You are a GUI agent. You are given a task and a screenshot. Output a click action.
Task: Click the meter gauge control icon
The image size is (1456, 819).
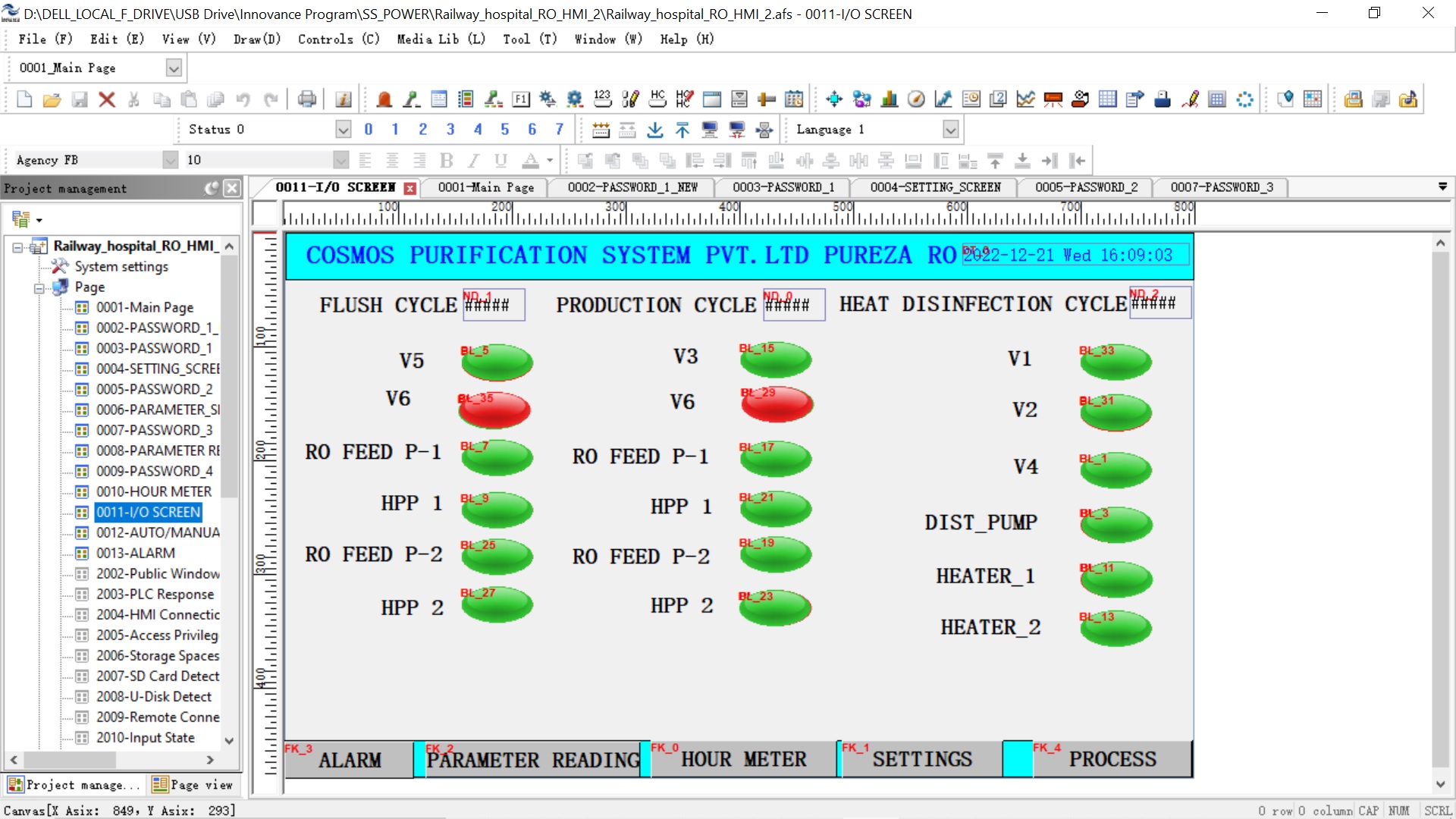pos(916,99)
